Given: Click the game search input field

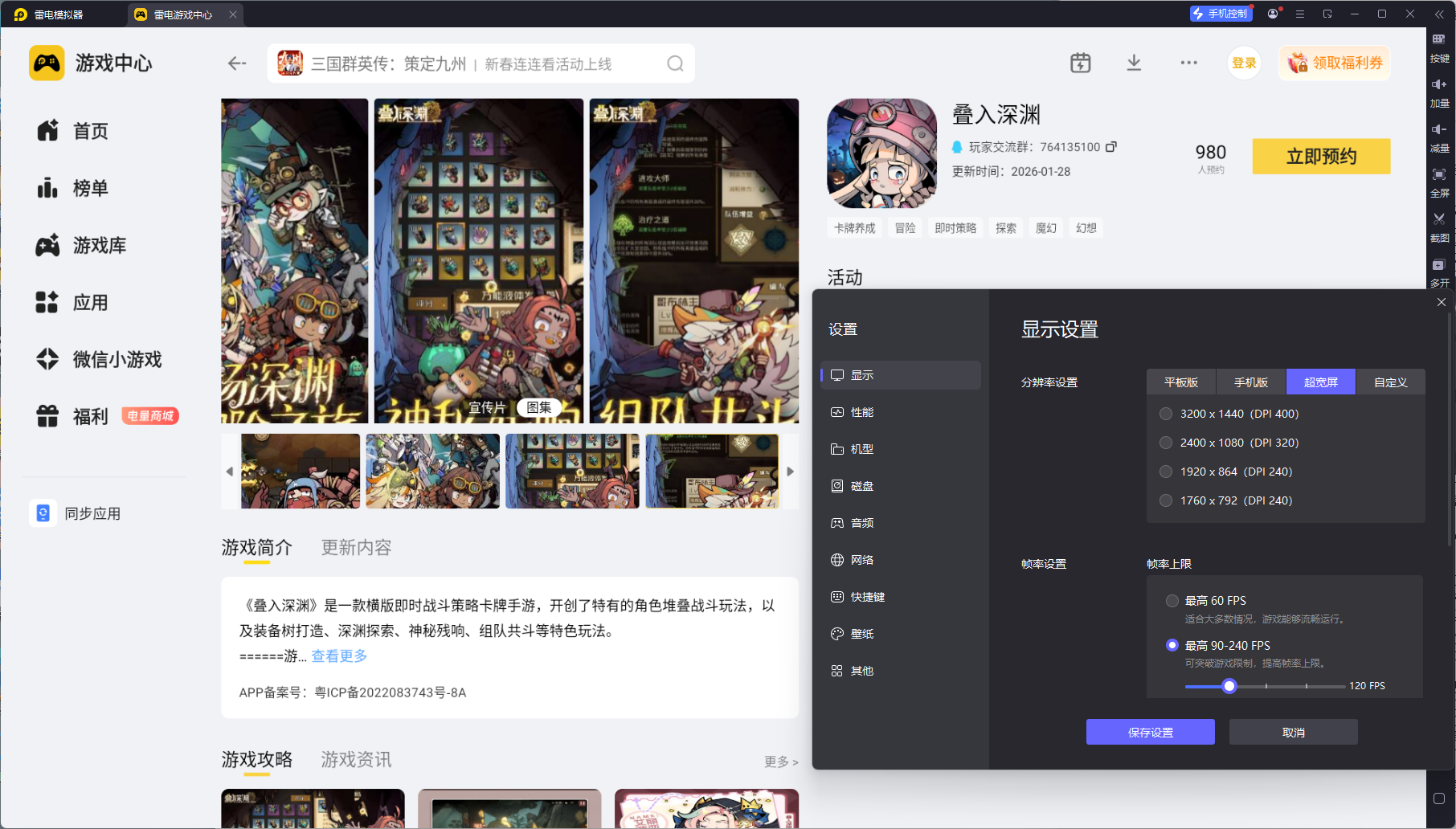Looking at the screenshot, I should tap(481, 63).
